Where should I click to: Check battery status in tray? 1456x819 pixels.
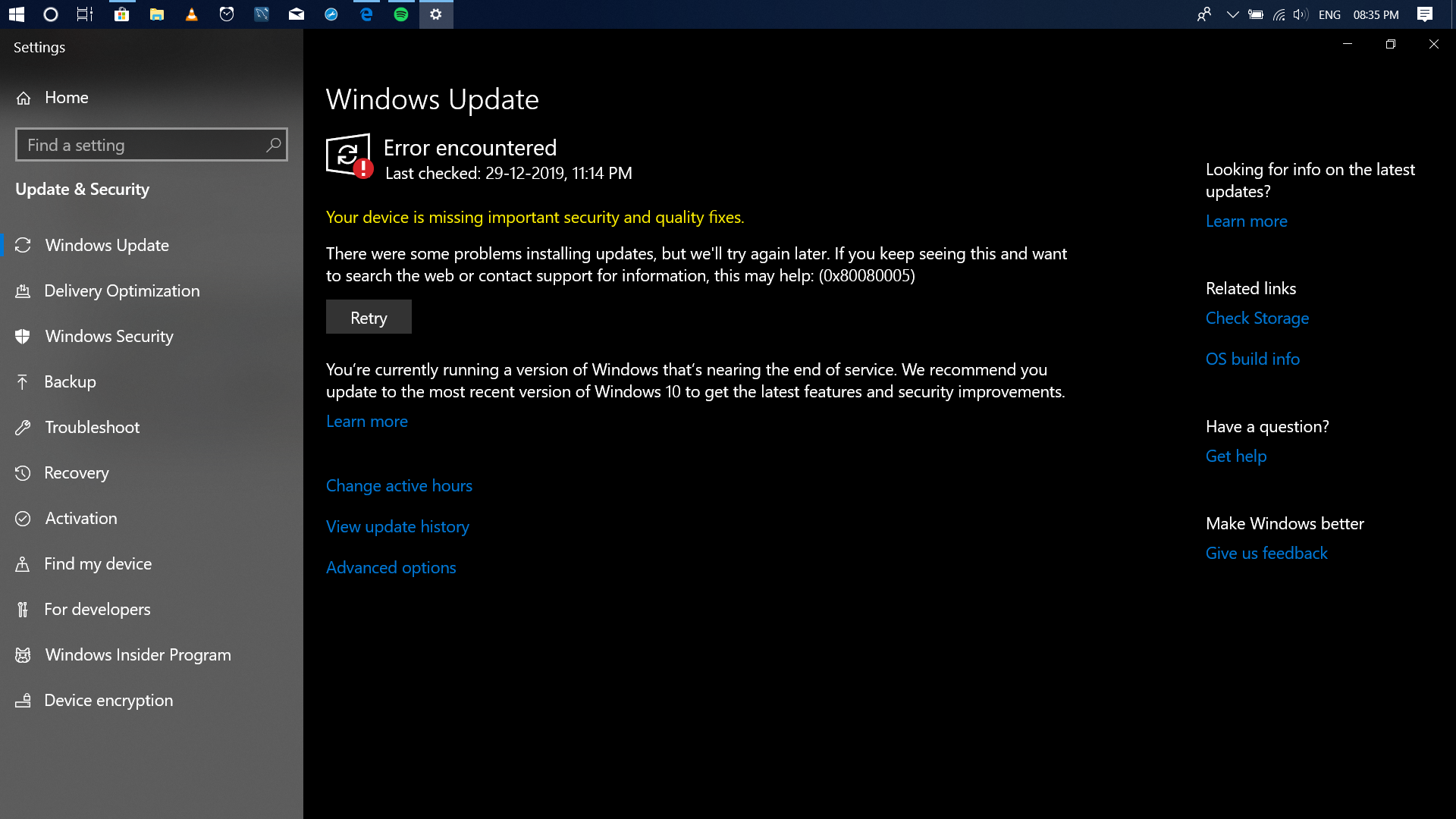click(1256, 14)
